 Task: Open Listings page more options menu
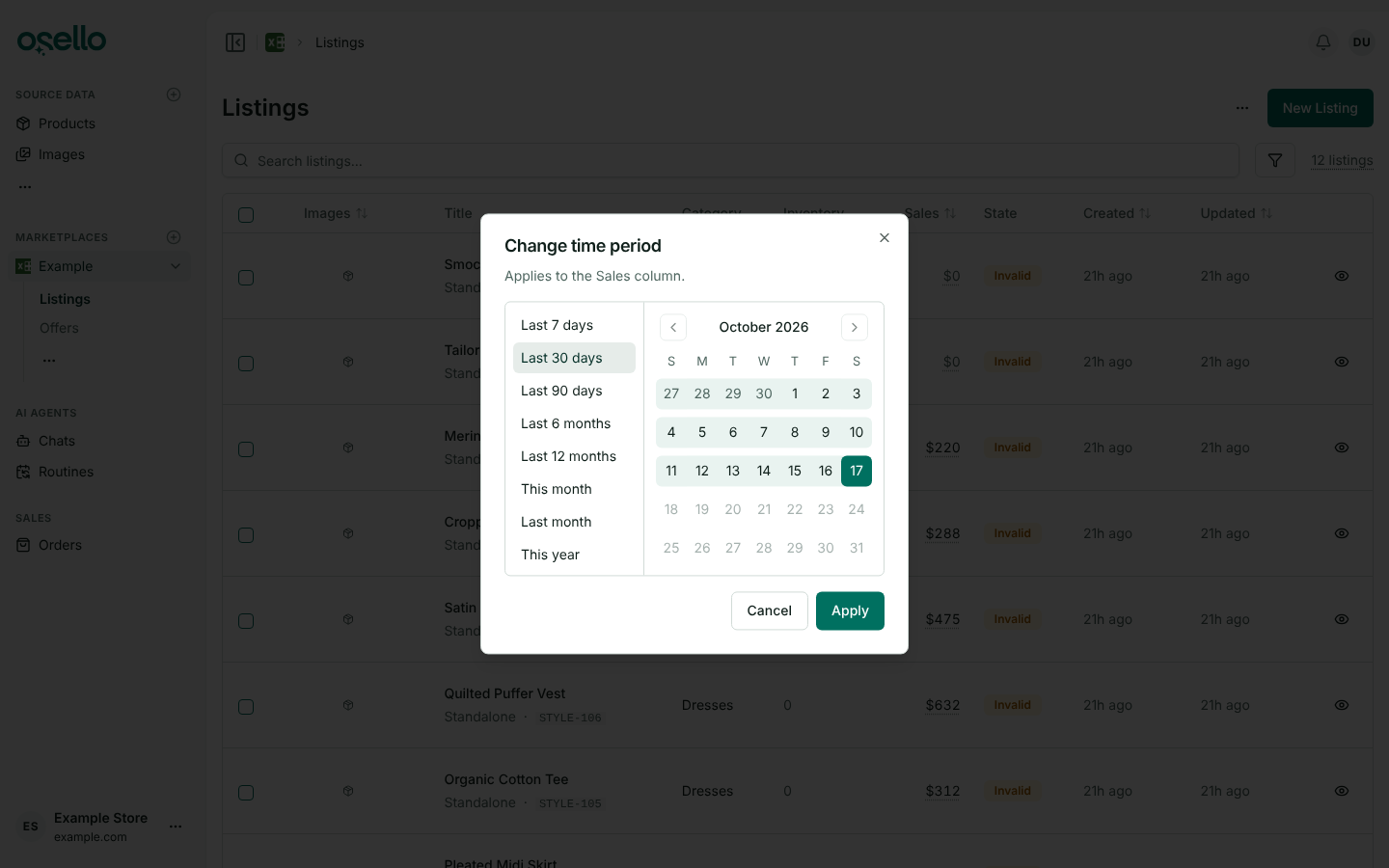click(1242, 108)
